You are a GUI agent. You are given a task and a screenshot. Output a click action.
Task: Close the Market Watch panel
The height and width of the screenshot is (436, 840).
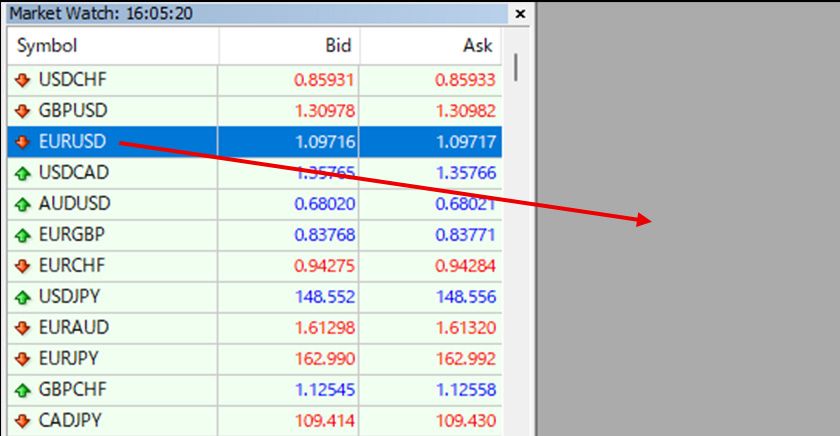(519, 15)
